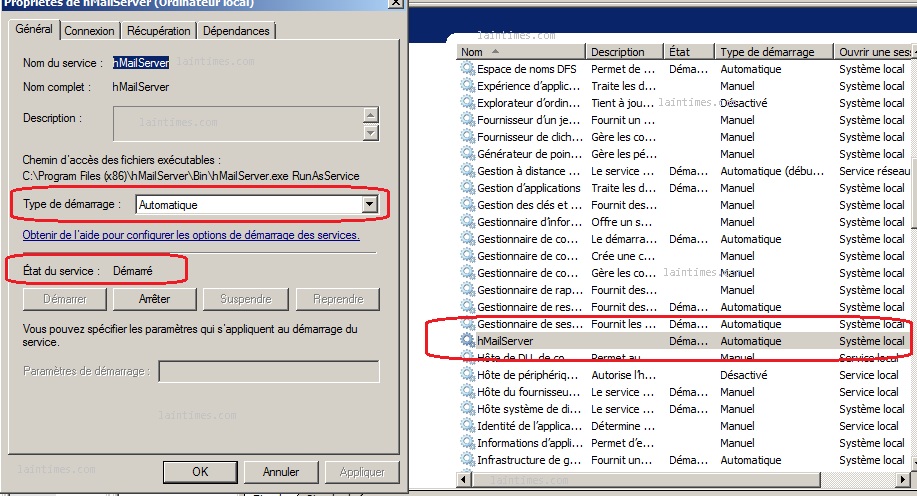Select the Générateur de poin... service
Screen dimensions: 917x496
click(685, 154)
